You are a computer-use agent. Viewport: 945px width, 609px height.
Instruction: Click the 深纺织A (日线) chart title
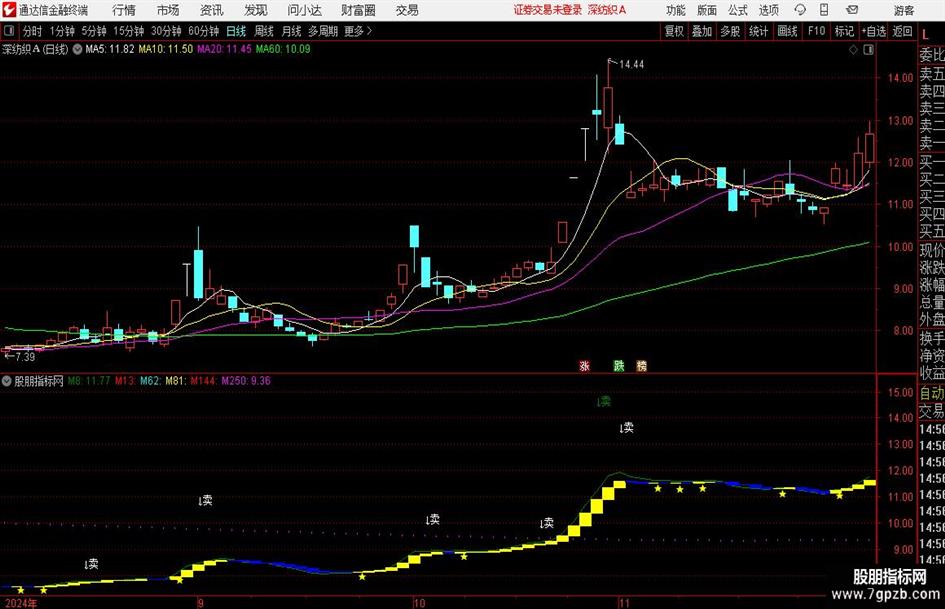point(35,49)
